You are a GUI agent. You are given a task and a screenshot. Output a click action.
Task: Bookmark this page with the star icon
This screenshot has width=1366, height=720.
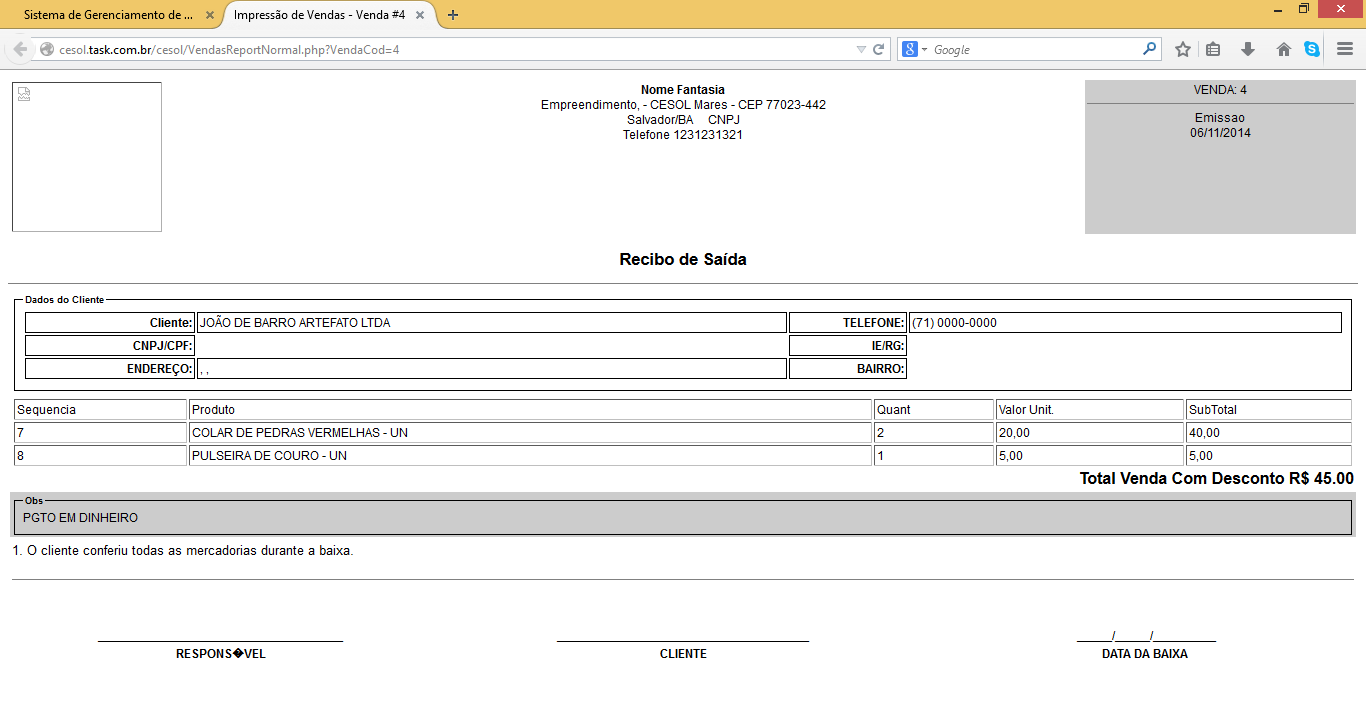[1183, 49]
